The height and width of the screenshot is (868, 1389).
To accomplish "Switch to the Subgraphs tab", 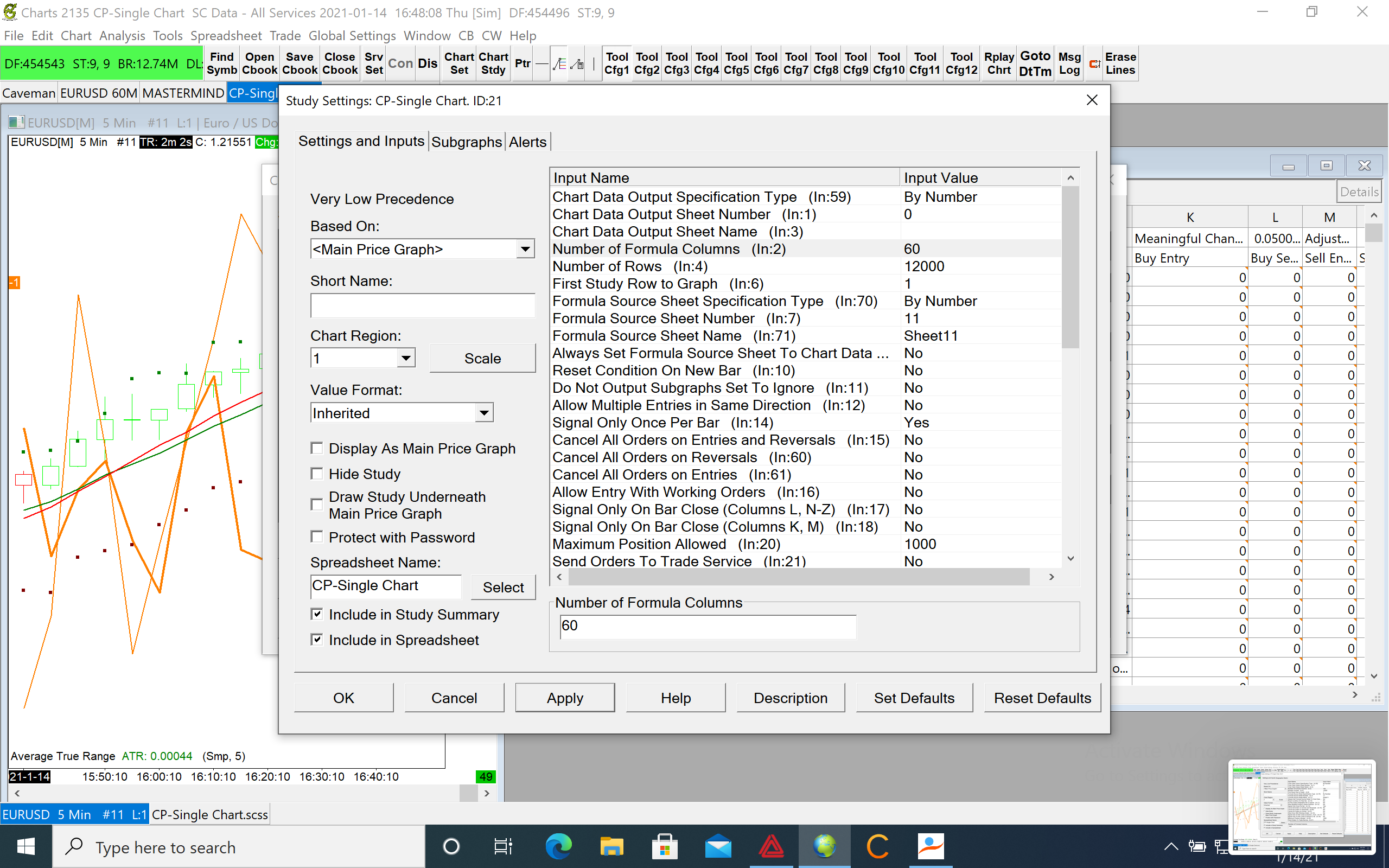I will 466,142.
